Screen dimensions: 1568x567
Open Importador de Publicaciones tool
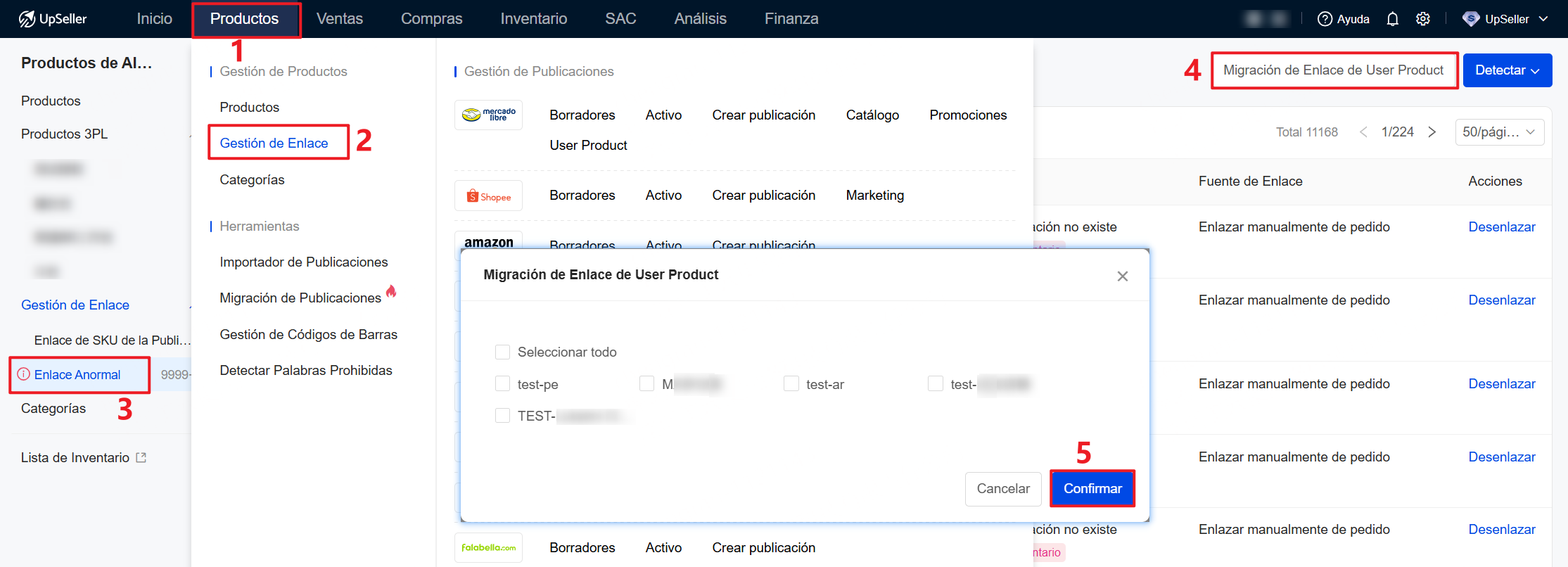[x=304, y=262]
